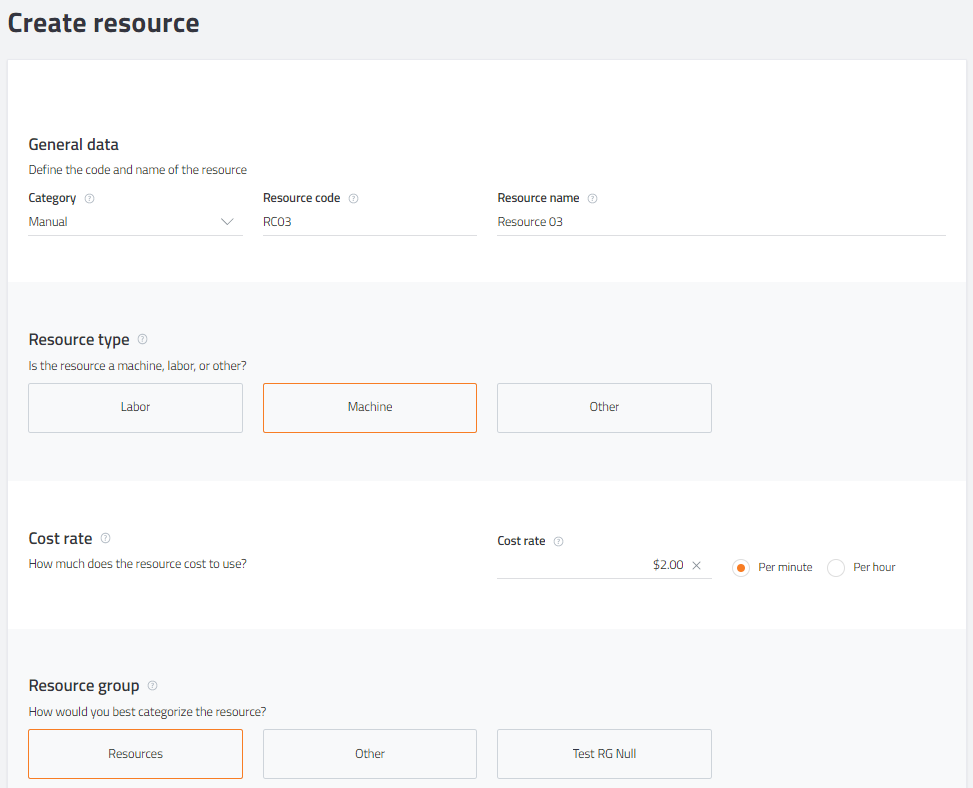Pick Other as the resource group

point(370,754)
